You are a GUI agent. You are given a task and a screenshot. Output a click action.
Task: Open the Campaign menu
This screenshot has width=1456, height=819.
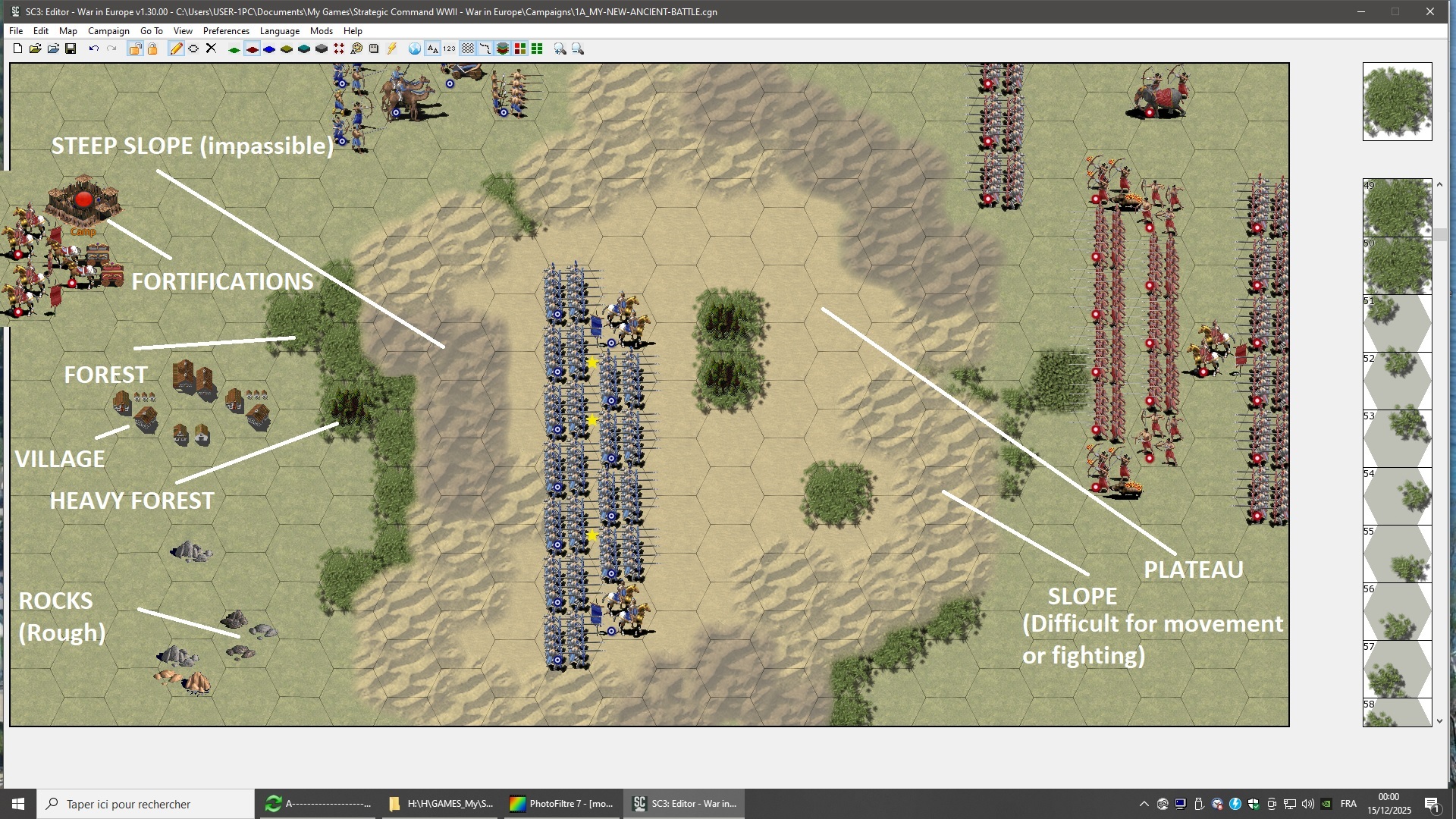108,31
